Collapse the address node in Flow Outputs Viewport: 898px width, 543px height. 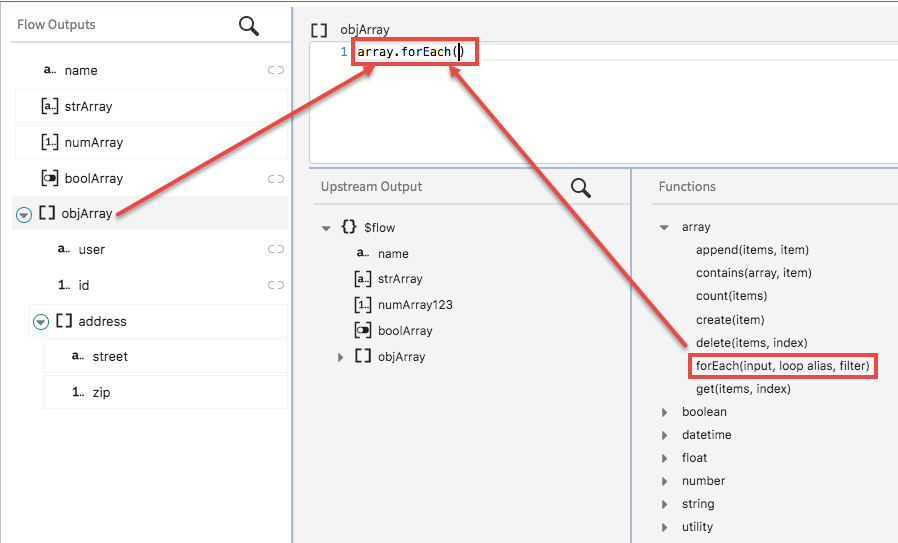(41, 322)
